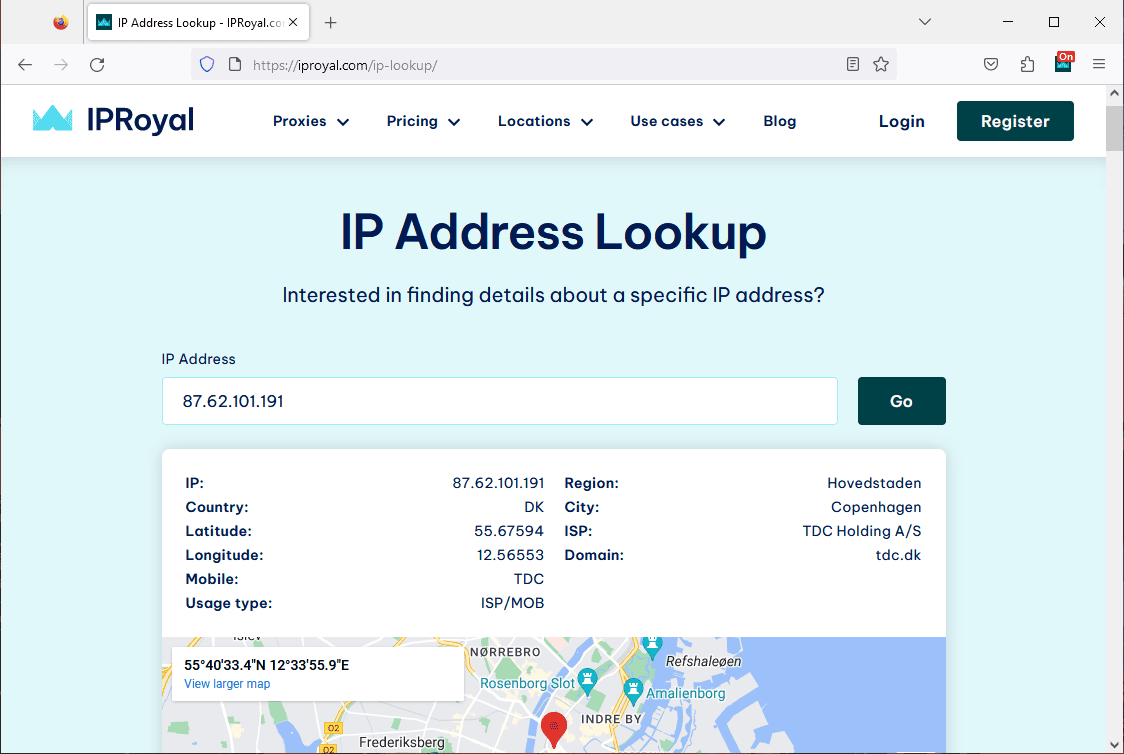1124x754 pixels.
Task: Open a new browser tab
Action: [330, 22]
